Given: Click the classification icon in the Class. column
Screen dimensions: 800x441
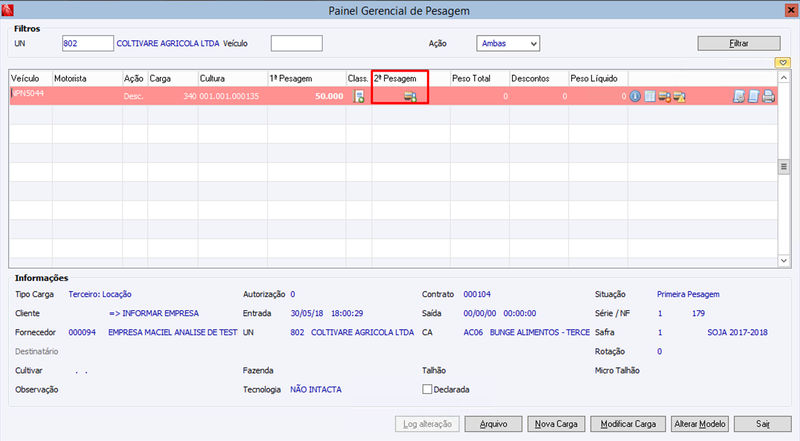Looking at the screenshot, I should [359, 96].
